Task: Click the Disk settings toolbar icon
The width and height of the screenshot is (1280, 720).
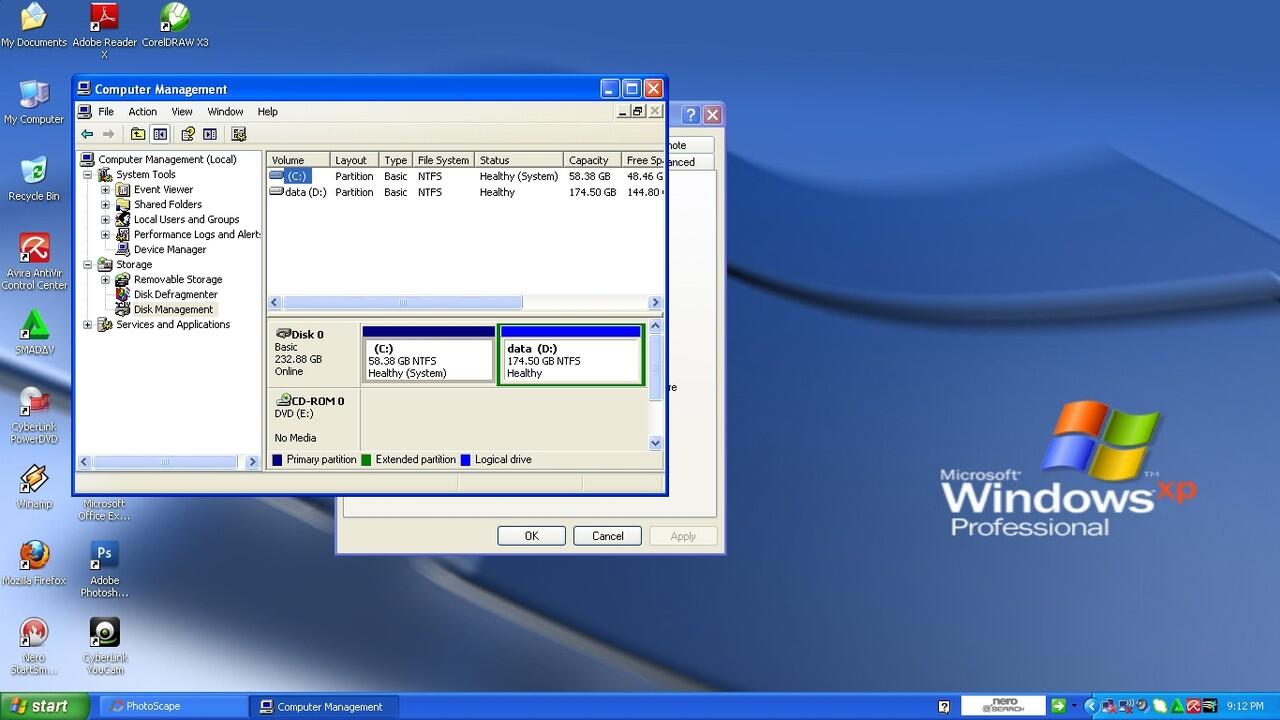Action: pos(239,134)
